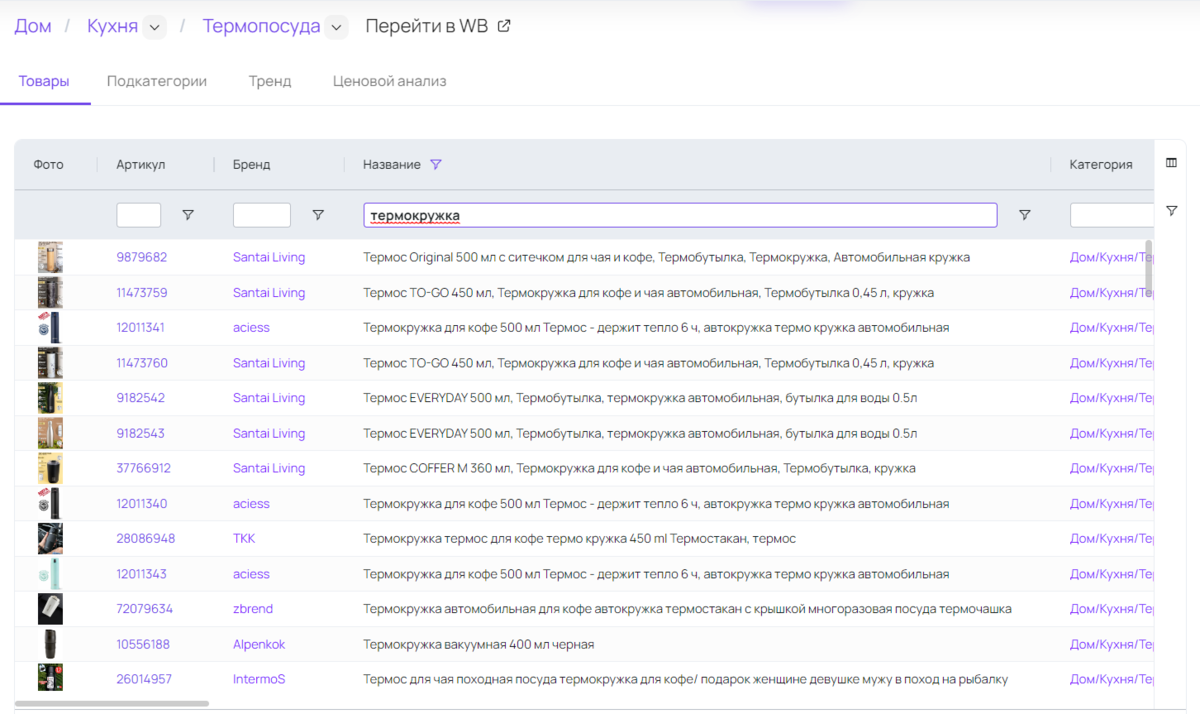1200x714 pixels.
Task: Click the purple filter icon next to Название header
Action: (435, 165)
